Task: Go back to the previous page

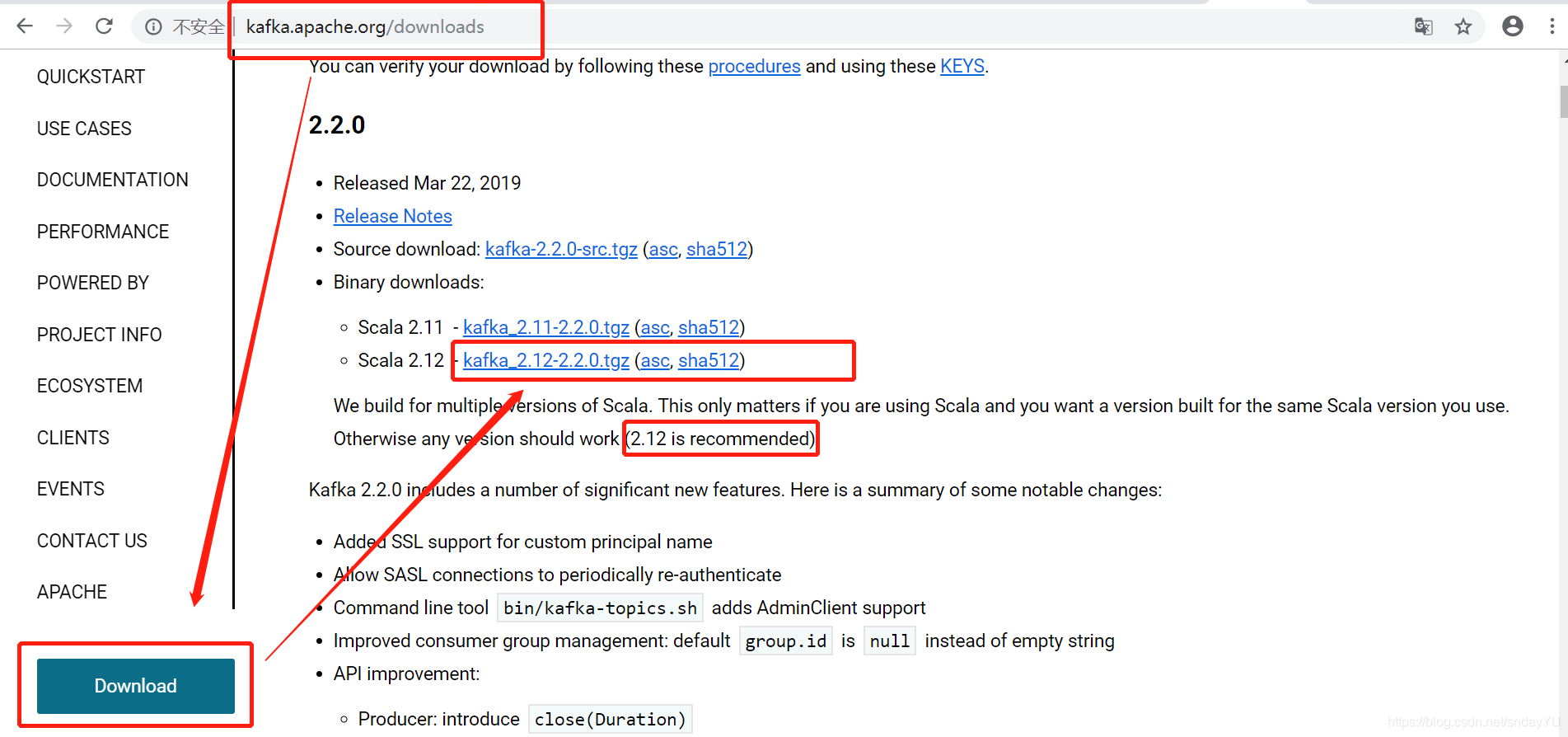Action: click(x=25, y=26)
